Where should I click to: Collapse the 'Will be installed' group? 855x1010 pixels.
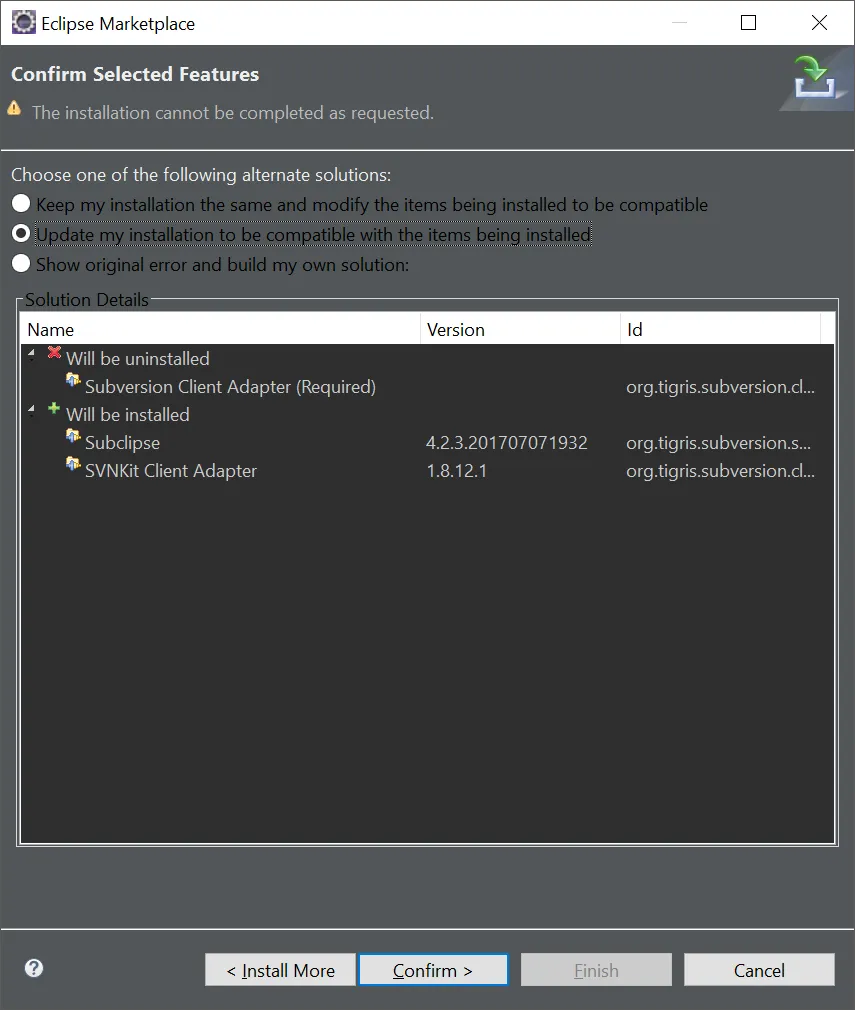[x=32, y=410]
